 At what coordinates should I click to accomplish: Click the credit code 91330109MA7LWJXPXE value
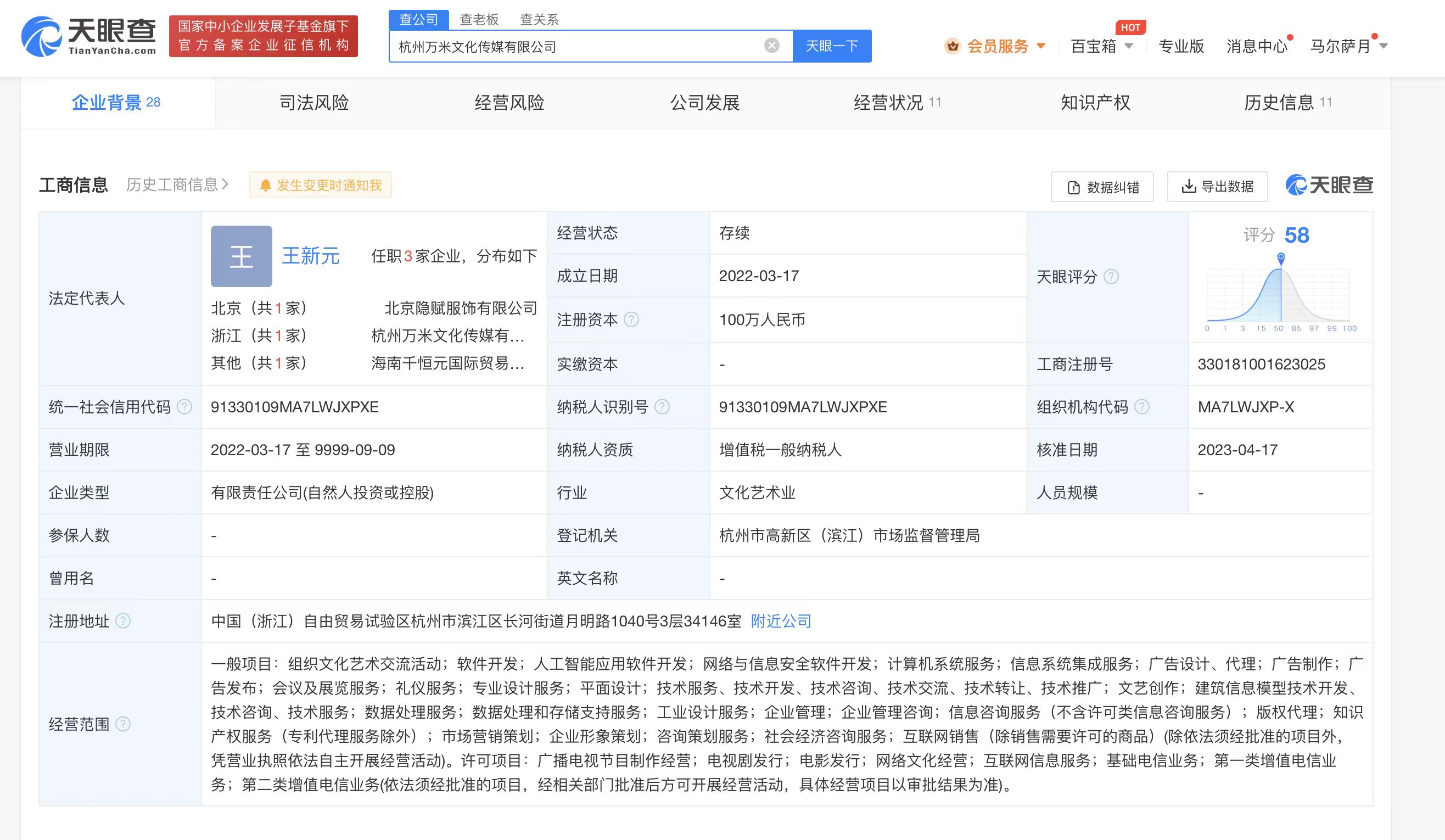point(294,407)
